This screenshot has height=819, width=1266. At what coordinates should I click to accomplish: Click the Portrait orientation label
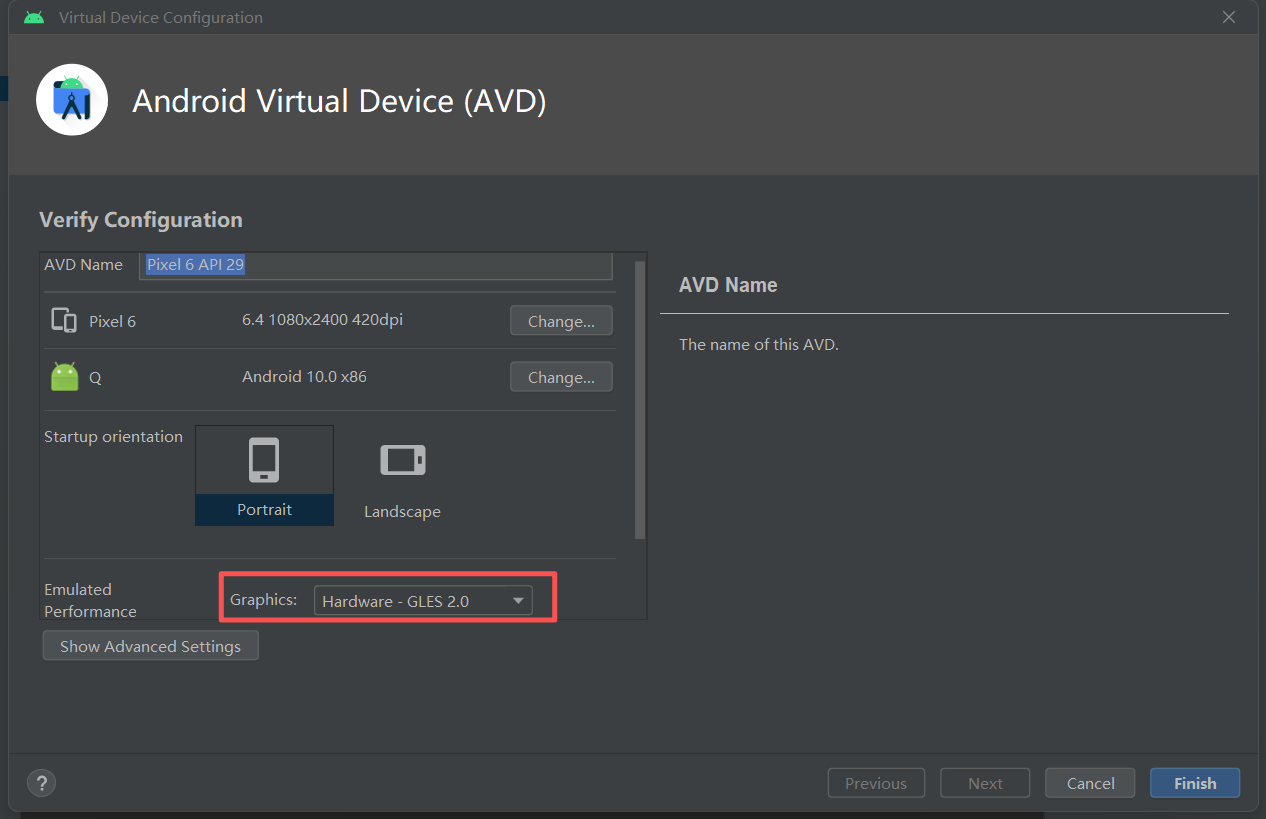pyautogui.click(x=264, y=510)
